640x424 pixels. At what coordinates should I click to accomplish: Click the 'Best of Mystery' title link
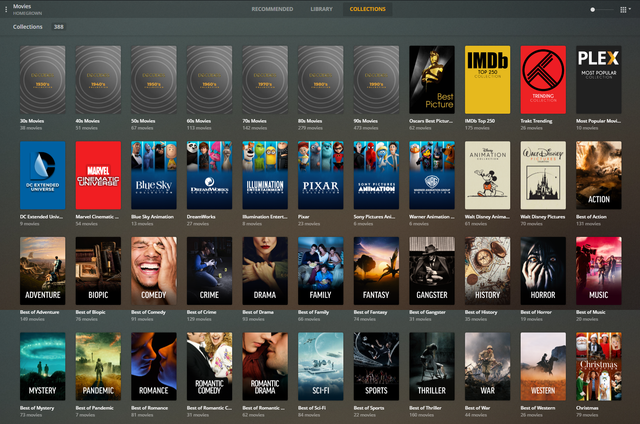point(37,408)
